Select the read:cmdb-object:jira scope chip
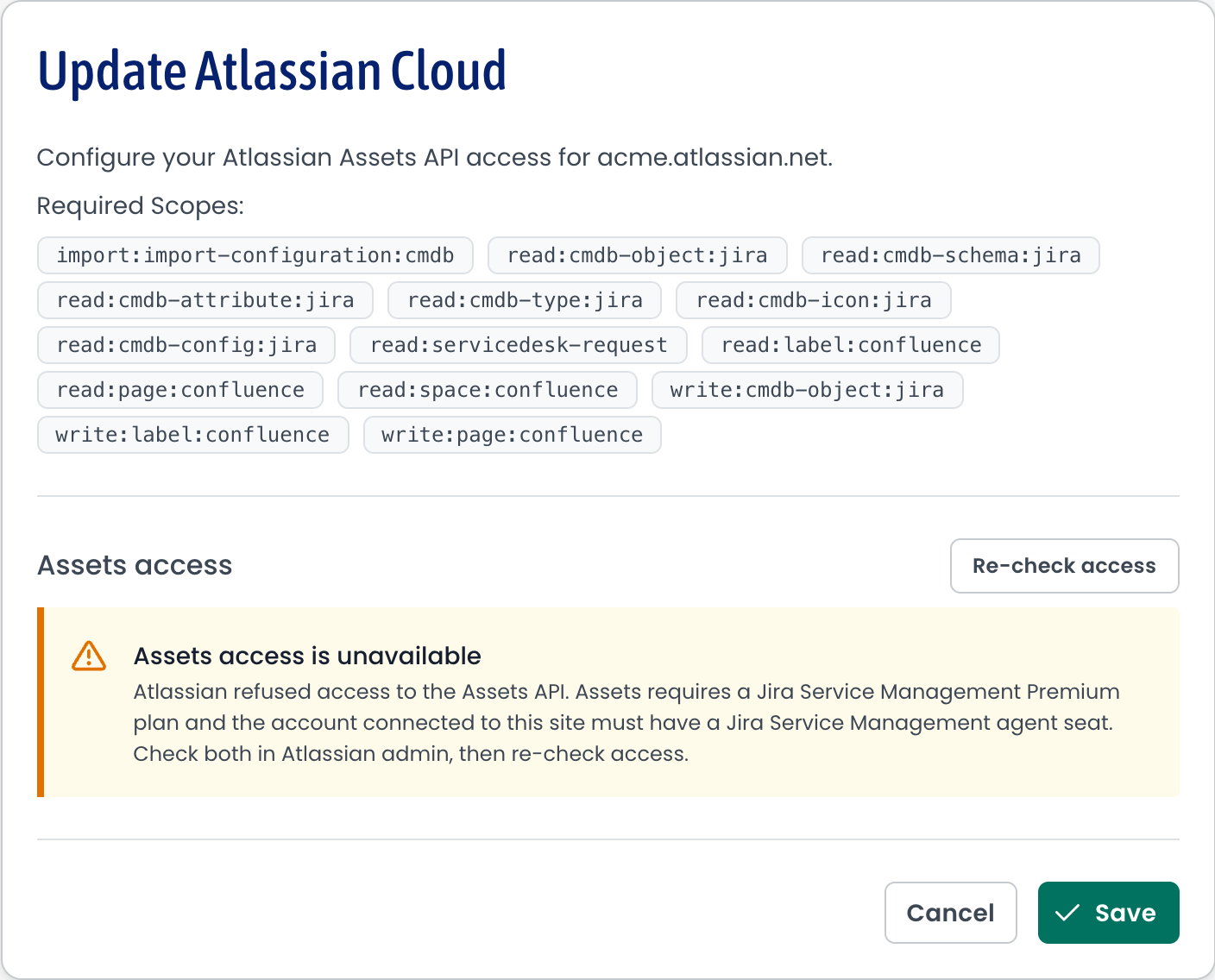Image resolution: width=1215 pixels, height=980 pixels. click(638, 255)
